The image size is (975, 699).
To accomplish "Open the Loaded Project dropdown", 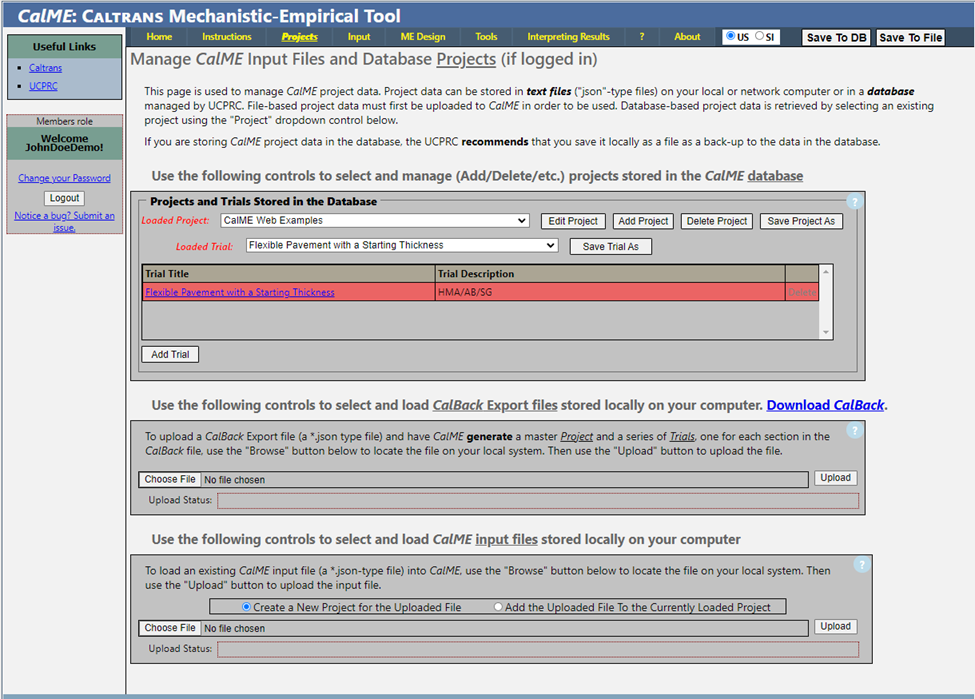I will (375, 221).
